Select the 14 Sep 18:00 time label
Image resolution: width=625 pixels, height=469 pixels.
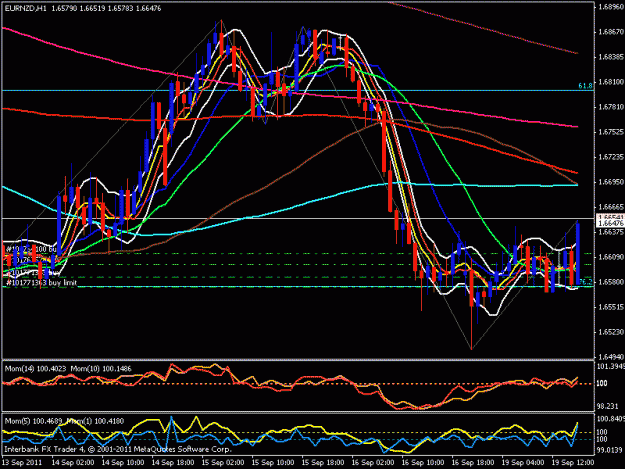click(x=173, y=463)
